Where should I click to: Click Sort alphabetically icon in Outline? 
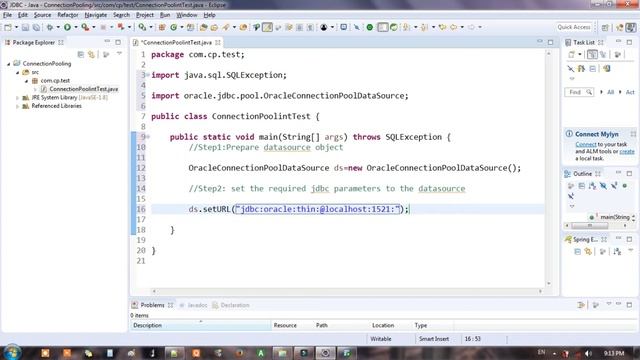pyautogui.click(x=592, y=186)
